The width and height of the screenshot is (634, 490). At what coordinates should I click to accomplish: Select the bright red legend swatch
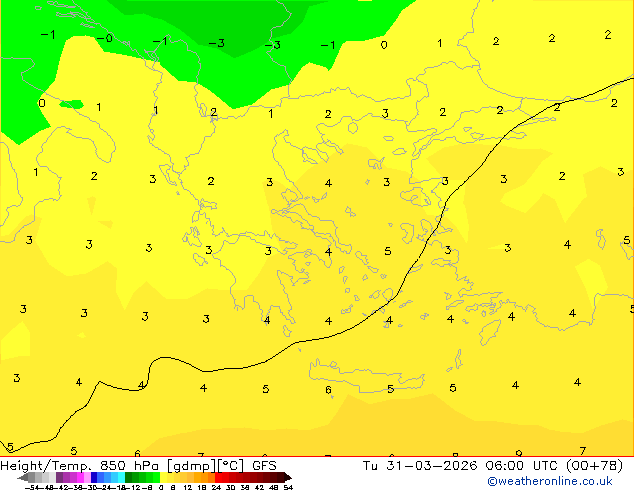click(218, 477)
